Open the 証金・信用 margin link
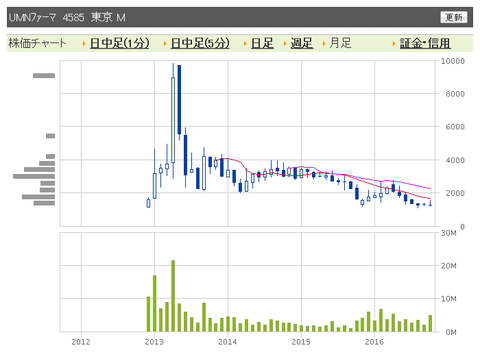 click(425, 43)
